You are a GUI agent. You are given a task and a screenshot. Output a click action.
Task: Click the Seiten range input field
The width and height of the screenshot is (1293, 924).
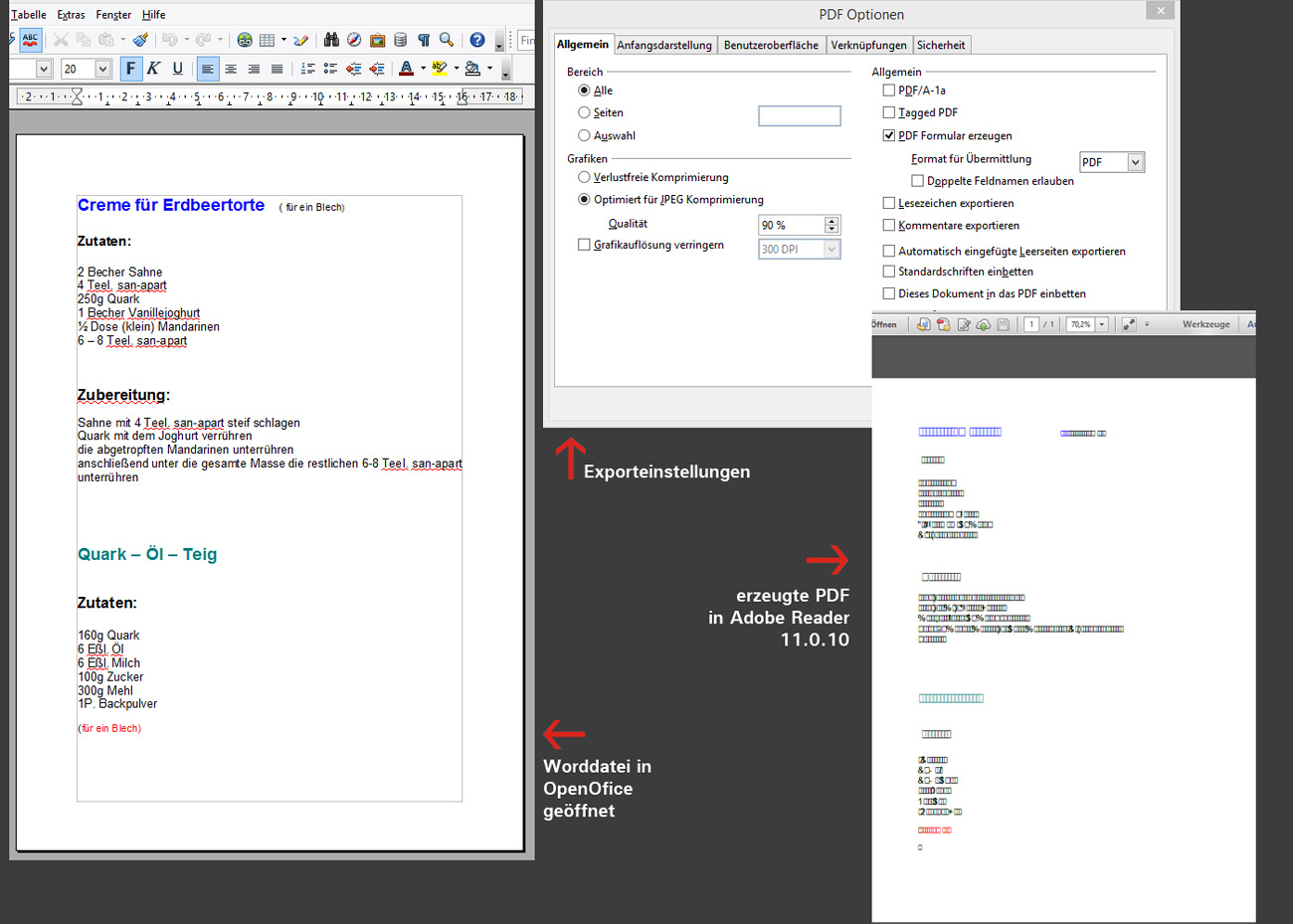tap(800, 116)
